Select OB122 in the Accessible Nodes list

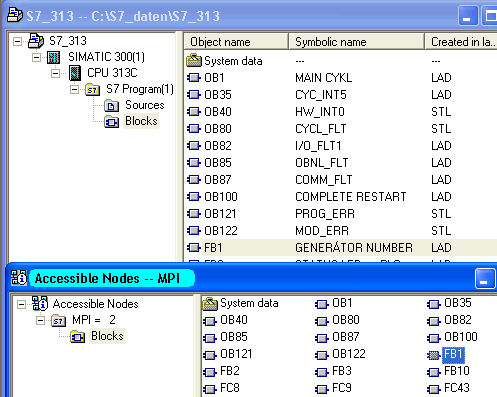click(x=349, y=354)
